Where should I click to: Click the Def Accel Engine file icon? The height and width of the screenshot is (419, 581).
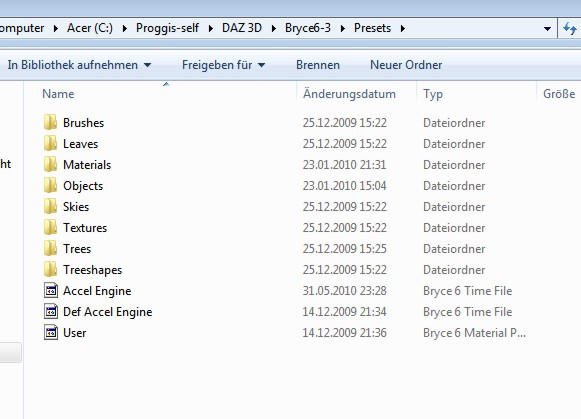coord(51,312)
